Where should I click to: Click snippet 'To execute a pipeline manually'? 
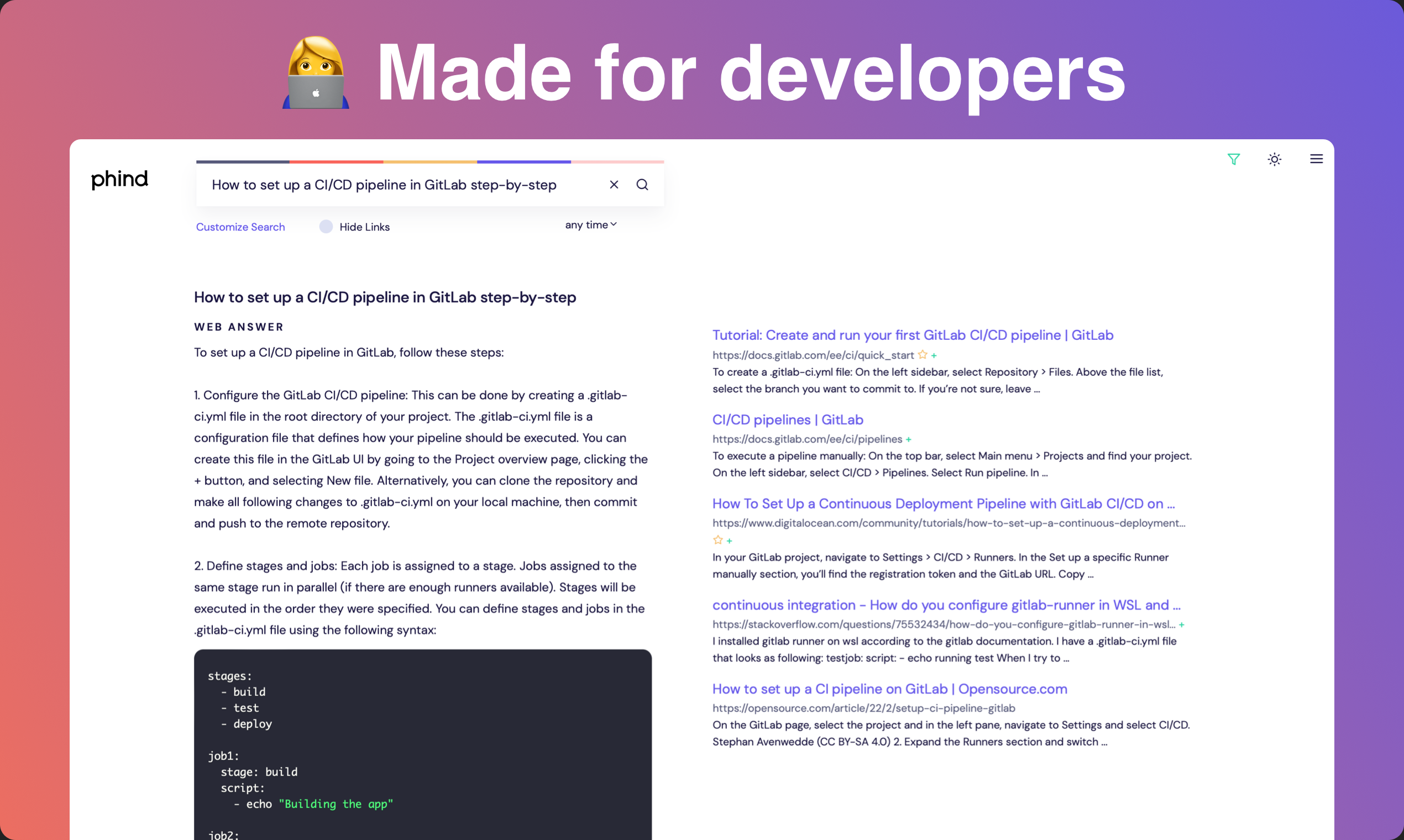click(952, 464)
